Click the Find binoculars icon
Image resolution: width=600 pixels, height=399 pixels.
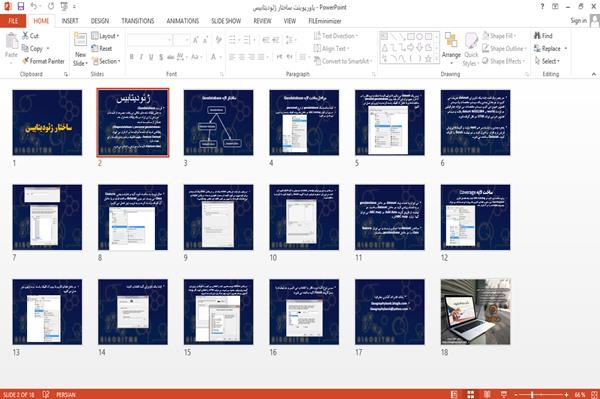pos(537,36)
